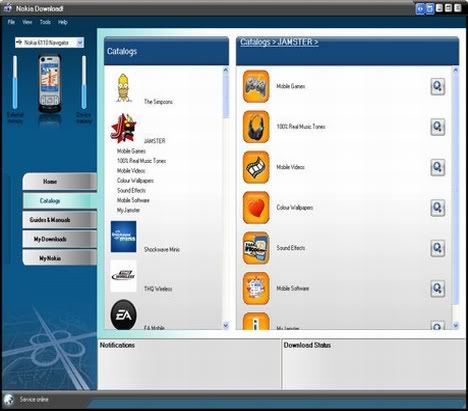Click the search icon beside Mobile Software
The height and width of the screenshot is (411, 468).
pyautogui.click(x=438, y=289)
